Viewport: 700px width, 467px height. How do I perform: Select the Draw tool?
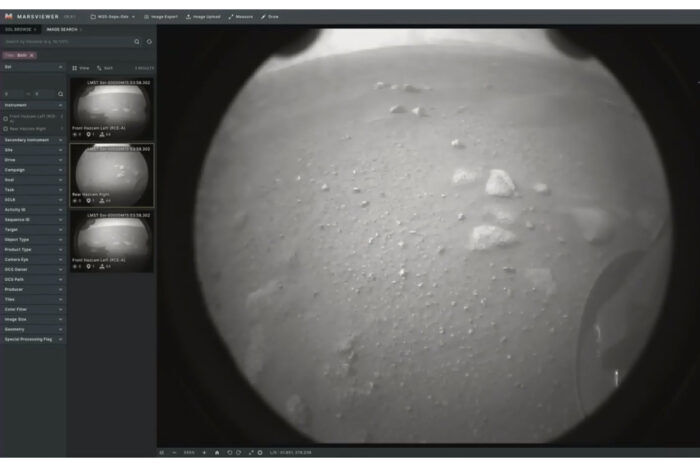point(270,17)
